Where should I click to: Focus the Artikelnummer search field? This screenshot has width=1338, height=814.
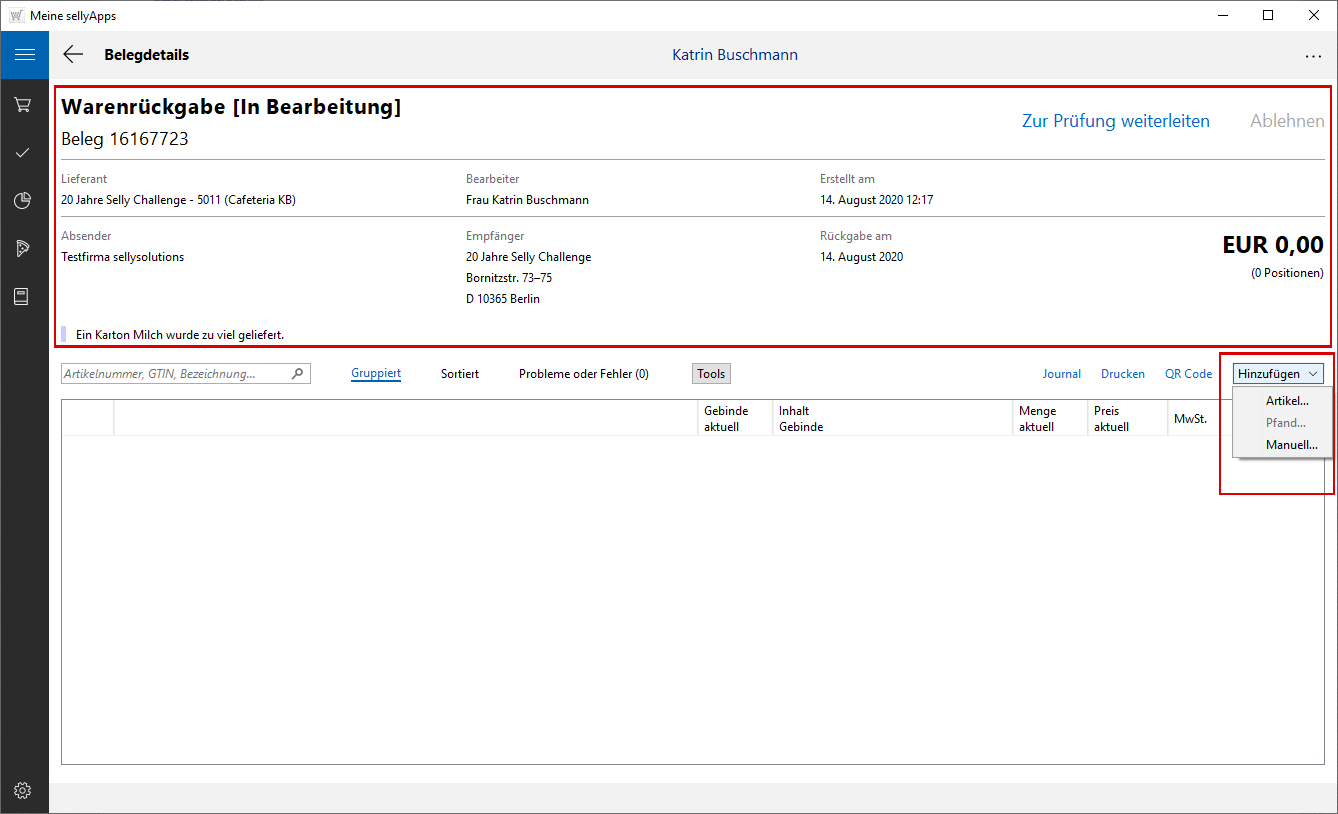click(175, 374)
